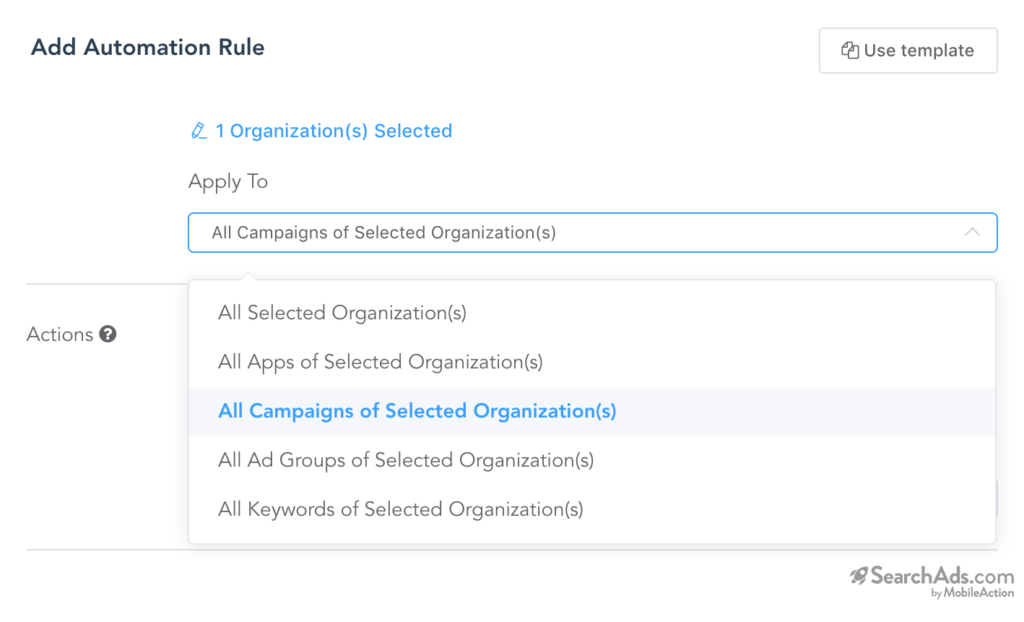The image size is (1024, 622).
Task: Choose All Keywords of Selected Organization(s)
Action: (400, 509)
